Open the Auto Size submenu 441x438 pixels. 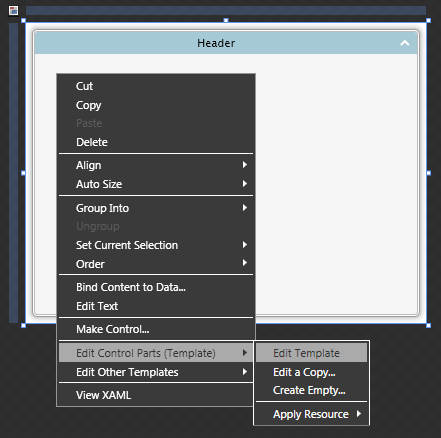[156, 184]
